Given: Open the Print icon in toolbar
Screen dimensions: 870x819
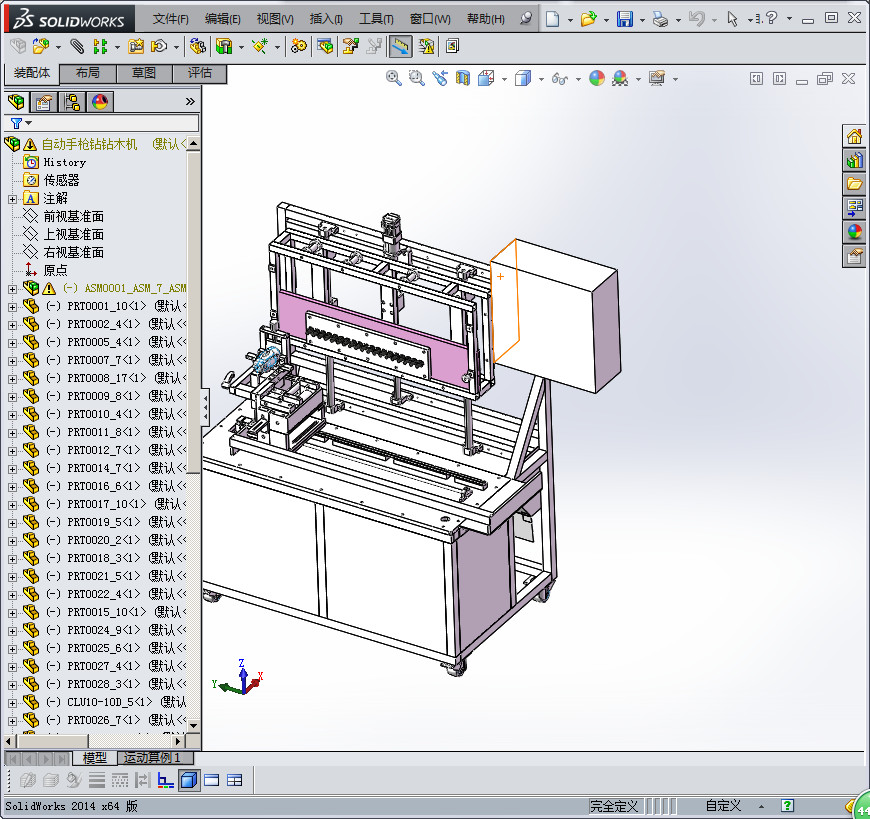Looking at the screenshot, I should point(659,19).
